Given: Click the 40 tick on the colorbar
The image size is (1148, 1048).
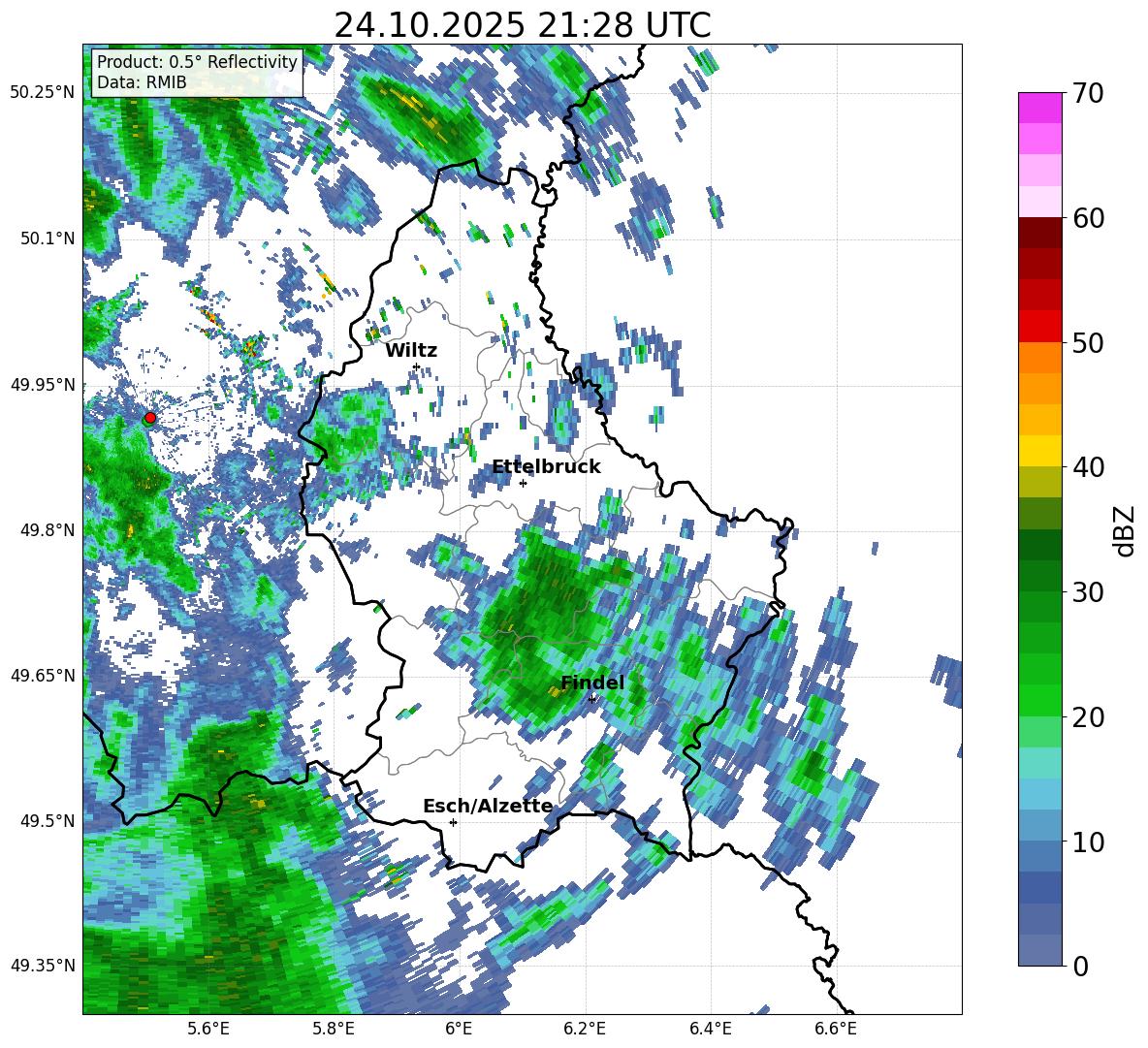Looking at the screenshot, I should [1087, 467].
